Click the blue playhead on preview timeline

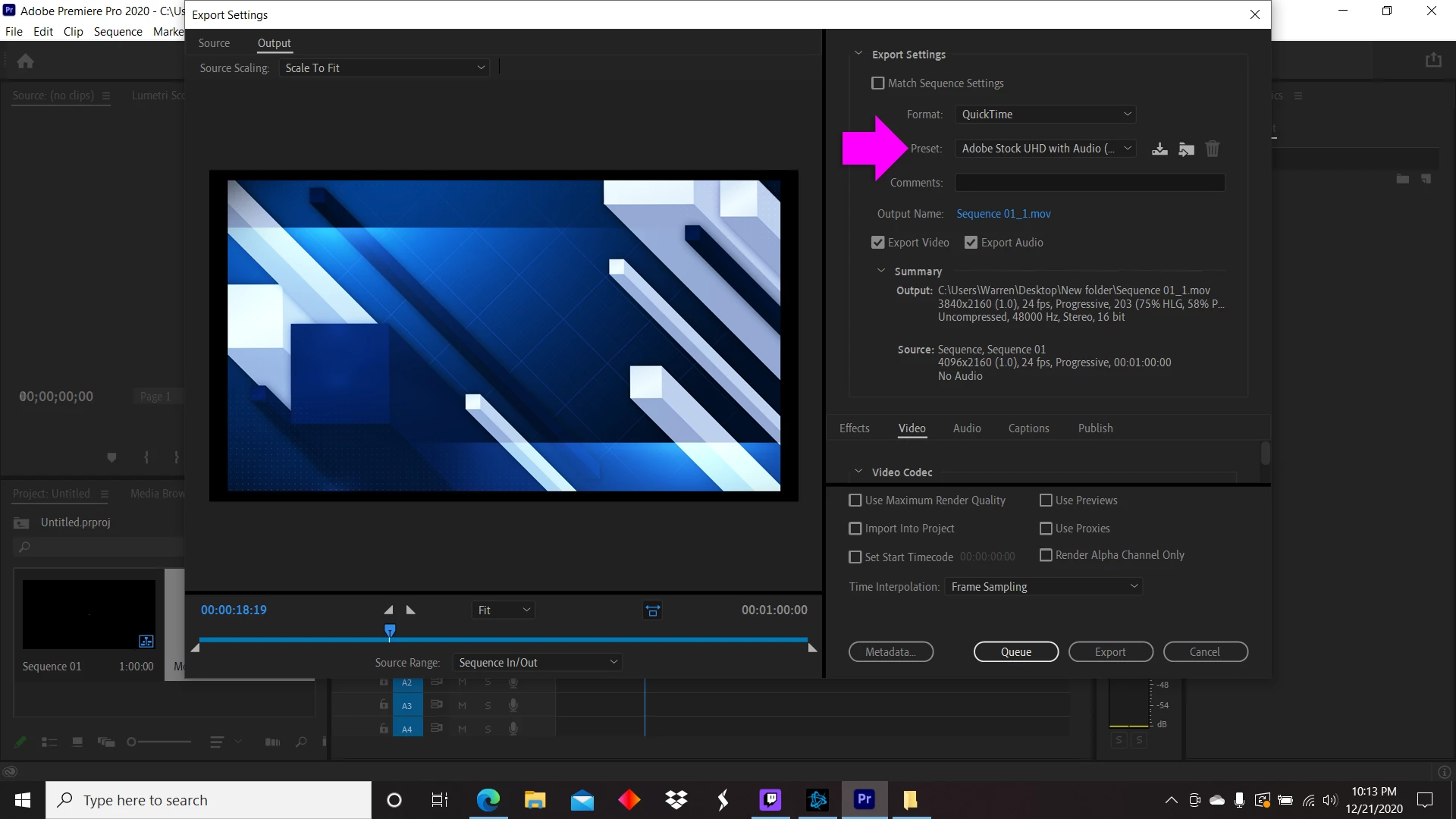click(390, 630)
